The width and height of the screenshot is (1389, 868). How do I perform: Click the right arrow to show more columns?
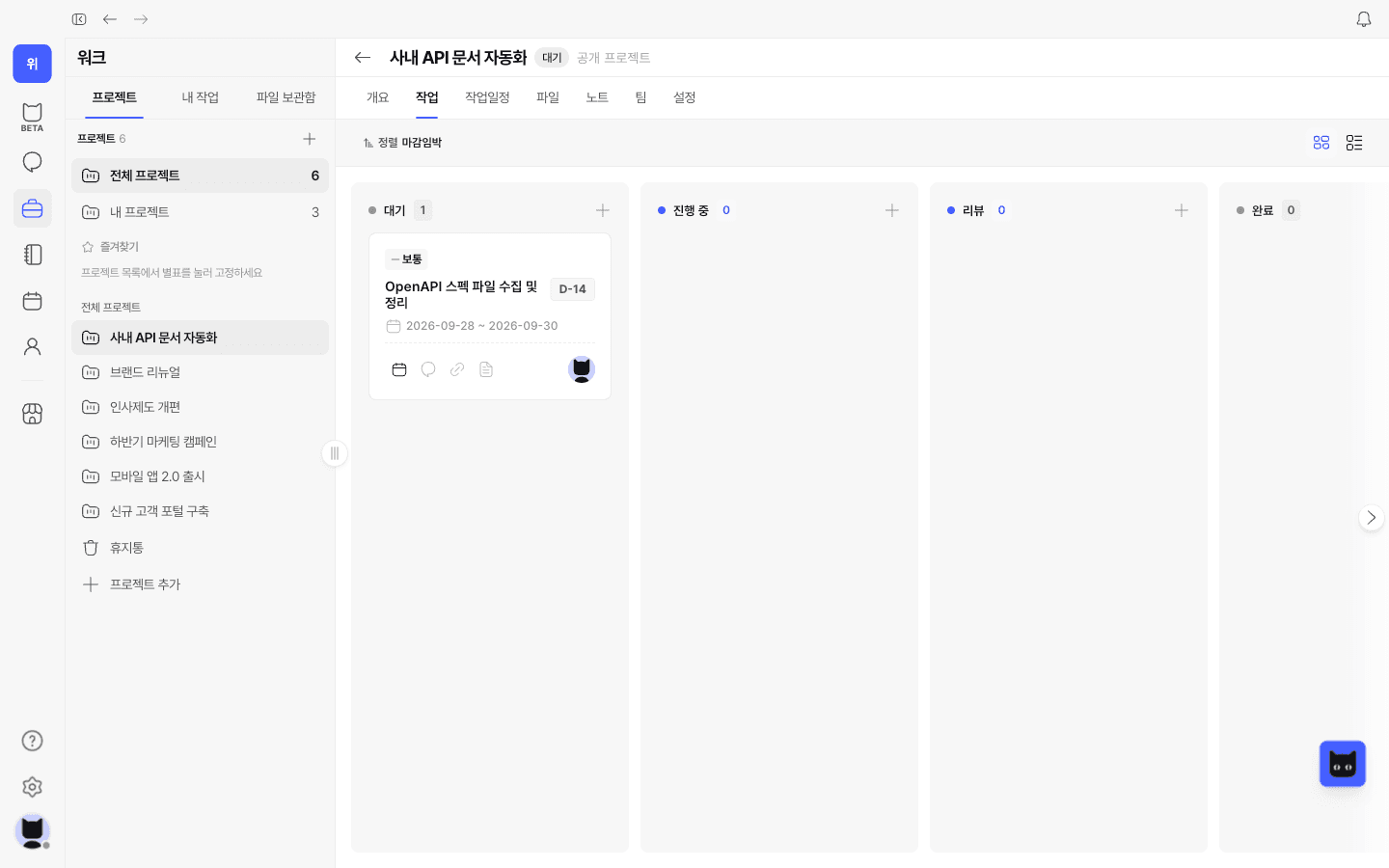pyautogui.click(x=1371, y=518)
